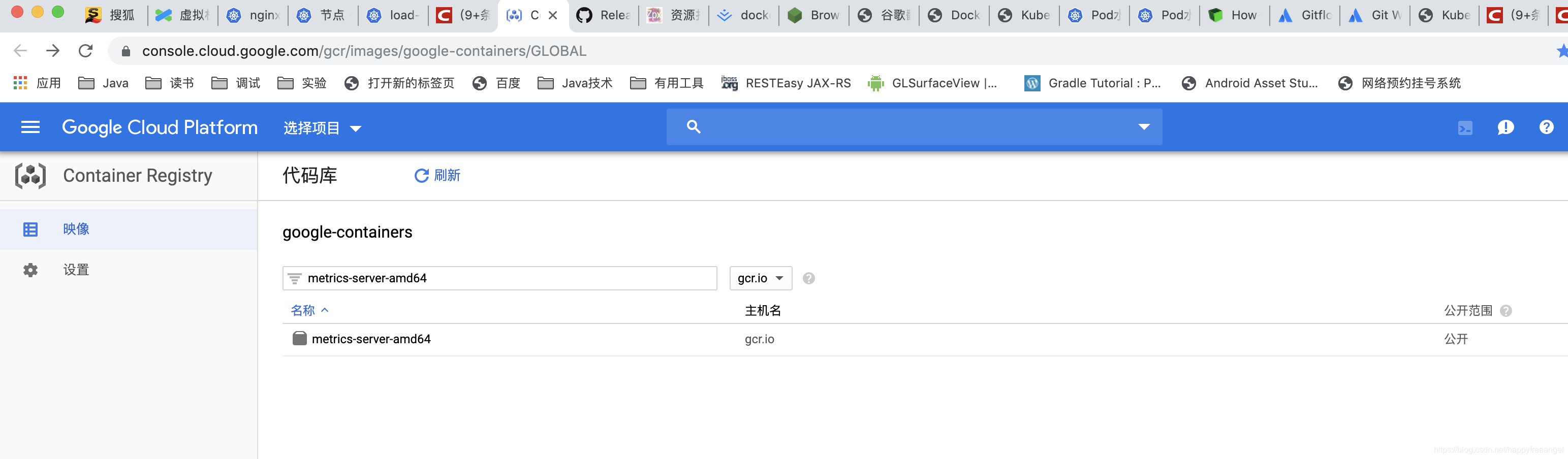Open Container Registry heading

pos(138,176)
